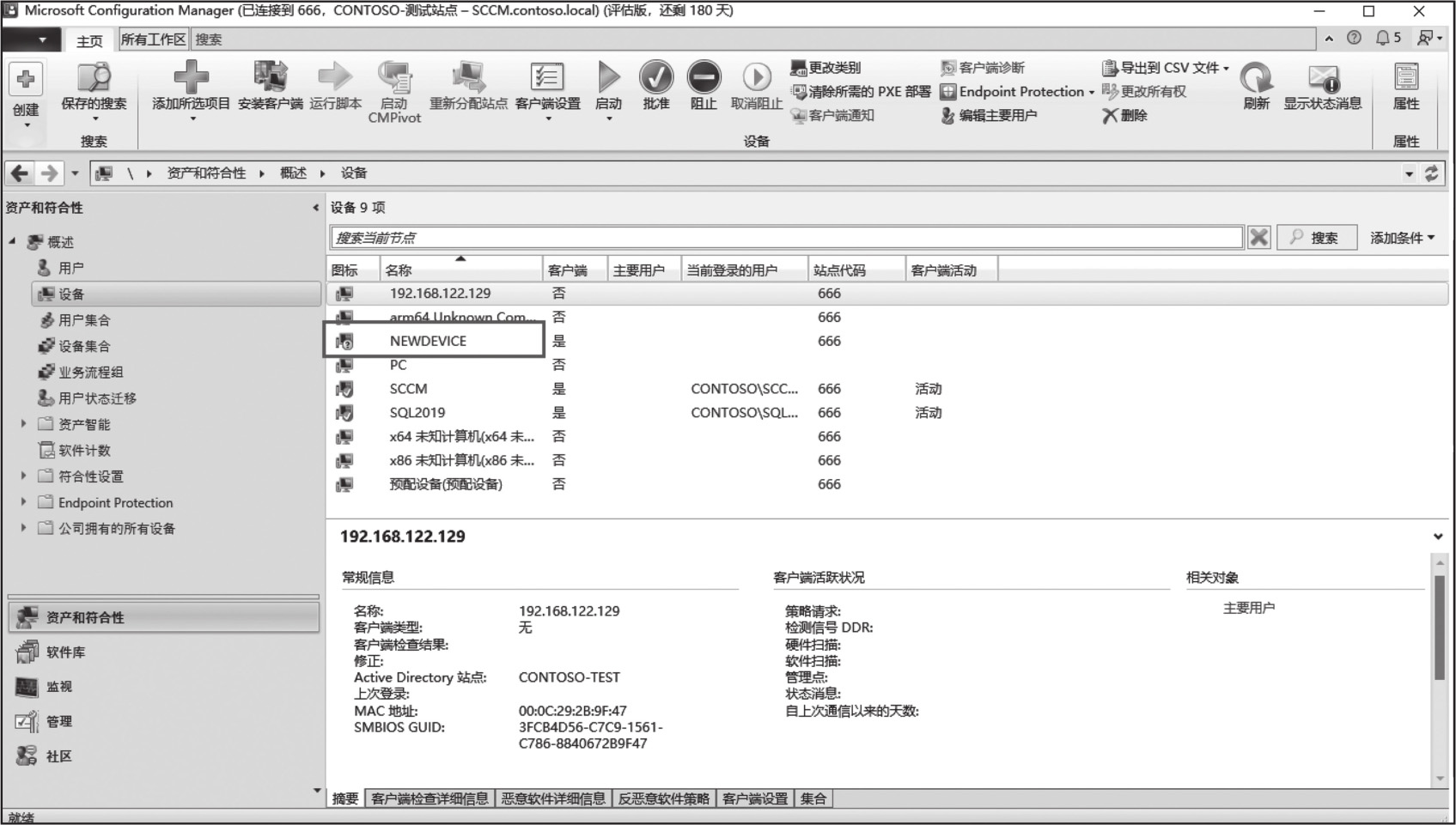Click Add Selected Items (添加所选项目) icon

click(191, 76)
